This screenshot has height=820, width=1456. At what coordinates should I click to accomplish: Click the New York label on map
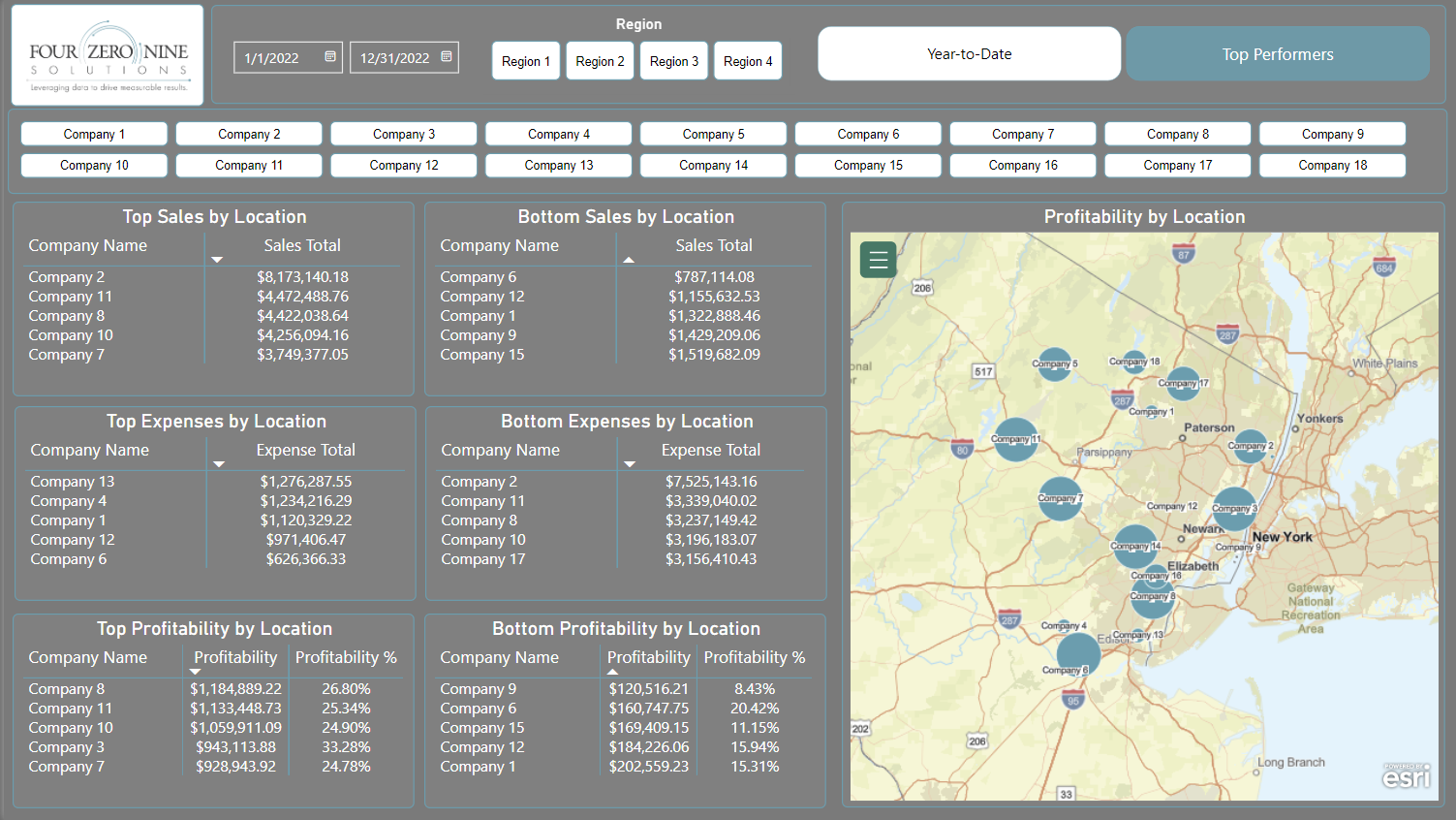pos(1283,536)
